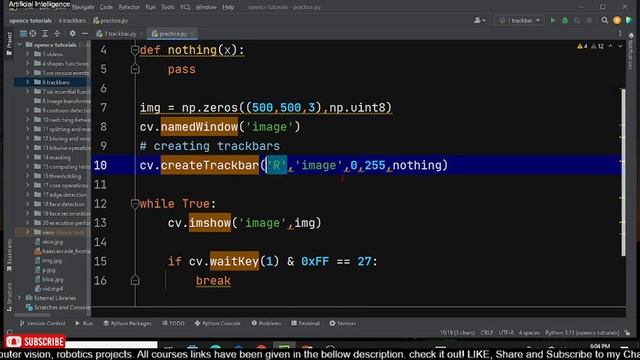Screen dimensions: 640x360
Task: Run the trackbar configuration with the green play icon
Action: tap(553, 20)
